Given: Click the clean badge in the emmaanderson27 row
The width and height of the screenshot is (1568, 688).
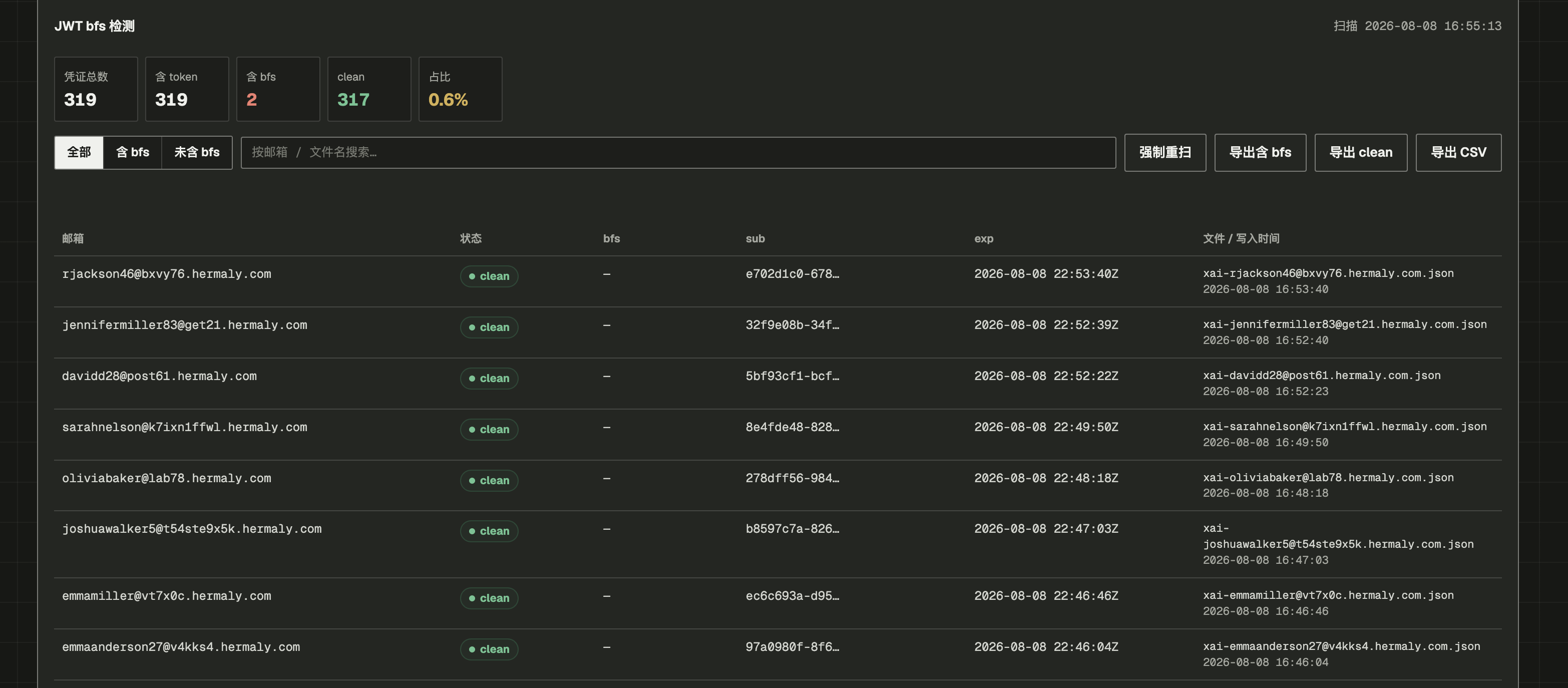Looking at the screenshot, I should pos(489,649).
